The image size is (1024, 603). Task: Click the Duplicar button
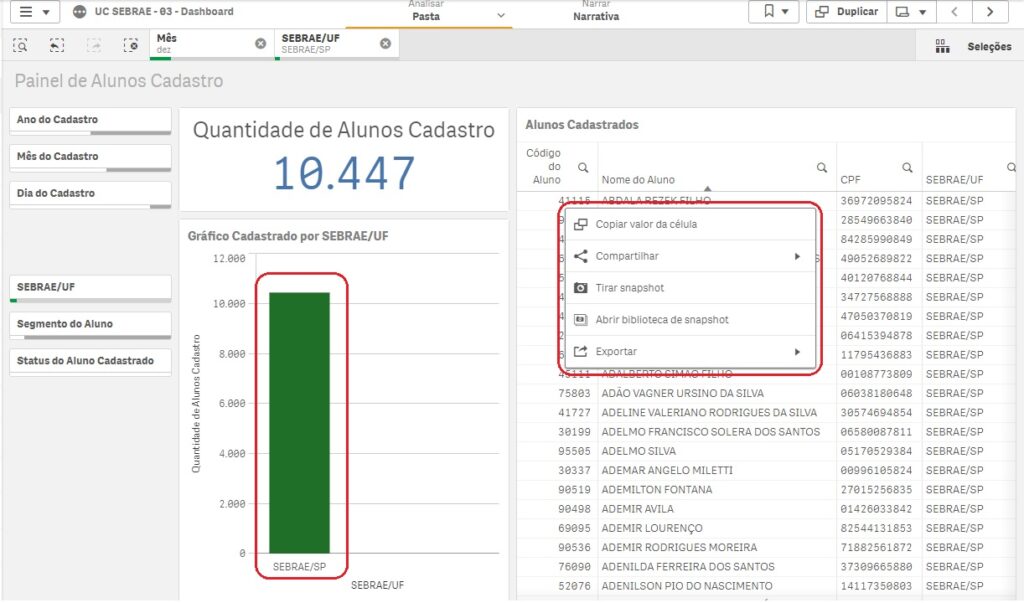(847, 12)
